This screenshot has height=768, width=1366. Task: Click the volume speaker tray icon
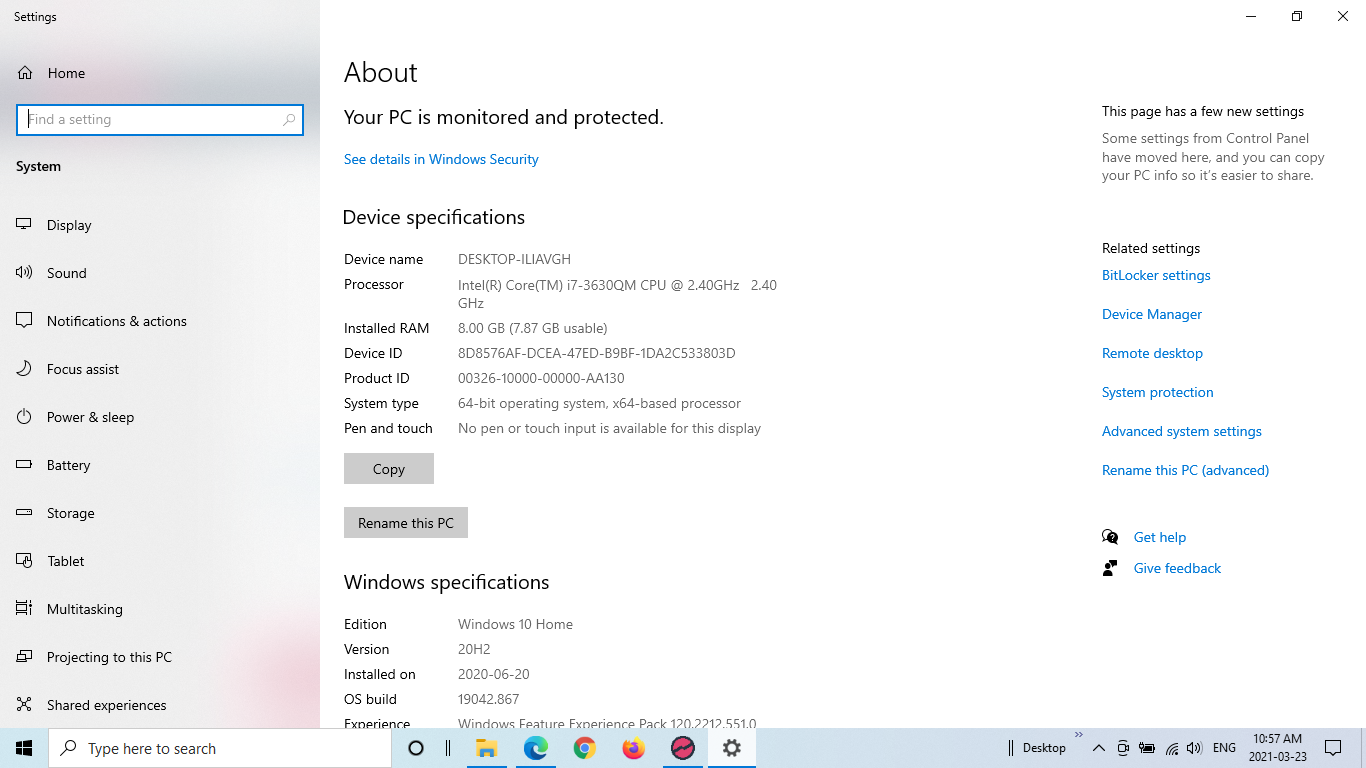(1195, 748)
